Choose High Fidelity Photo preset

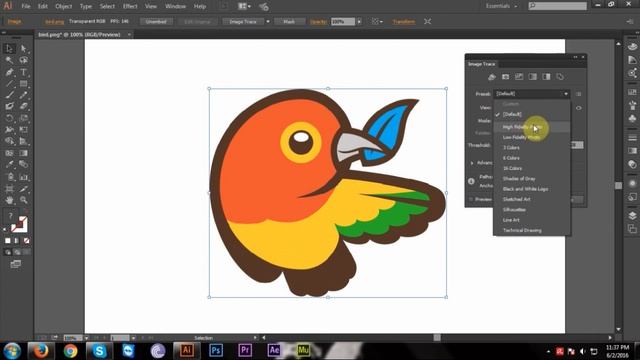tap(531, 127)
